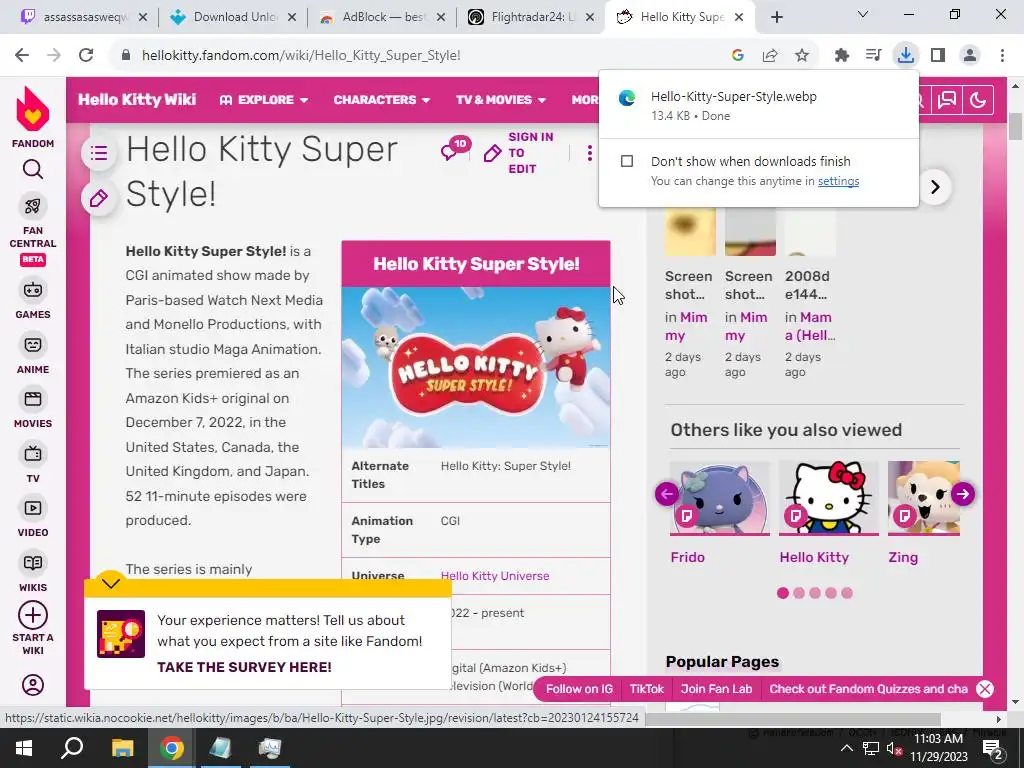Open the Games controller icon

click(x=33, y=290)
